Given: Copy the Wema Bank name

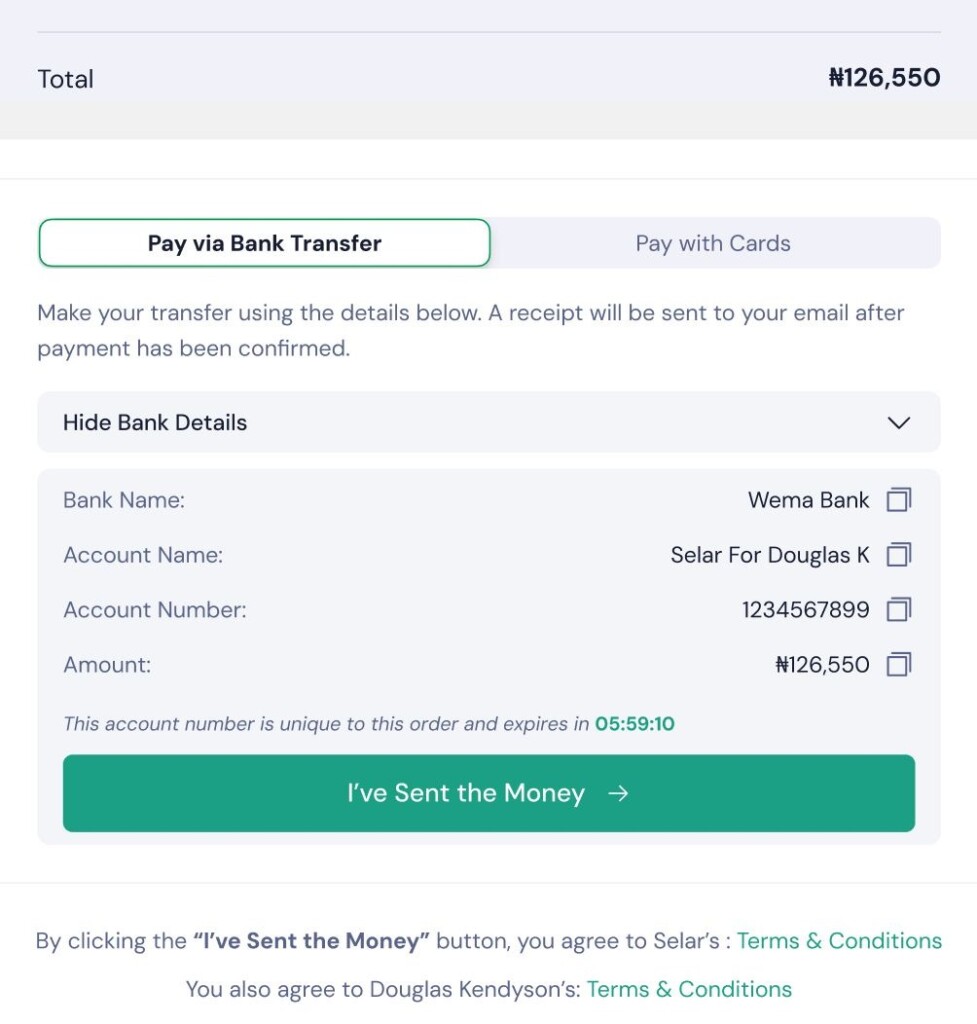Looking at the screenshot, I should coord(899,499).
